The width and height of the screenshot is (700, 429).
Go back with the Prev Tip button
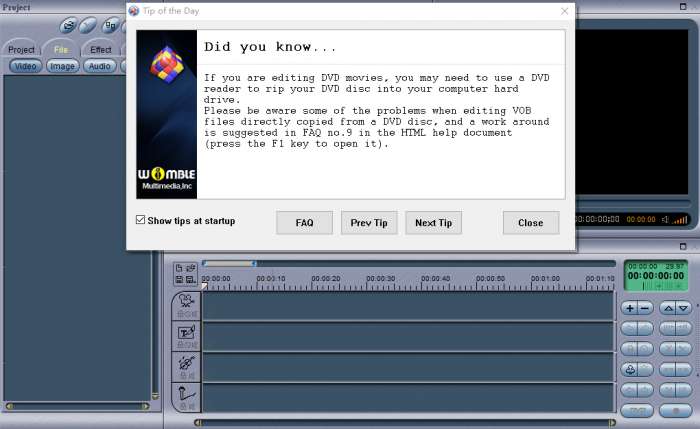pos(369,223)
